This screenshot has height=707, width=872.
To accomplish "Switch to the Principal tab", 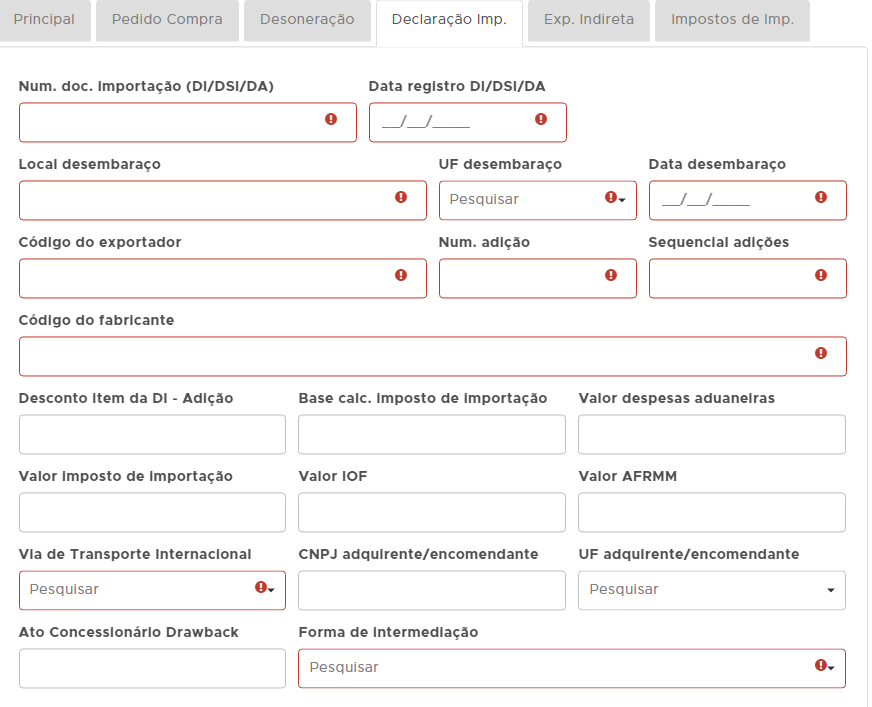I will point(44,20).
